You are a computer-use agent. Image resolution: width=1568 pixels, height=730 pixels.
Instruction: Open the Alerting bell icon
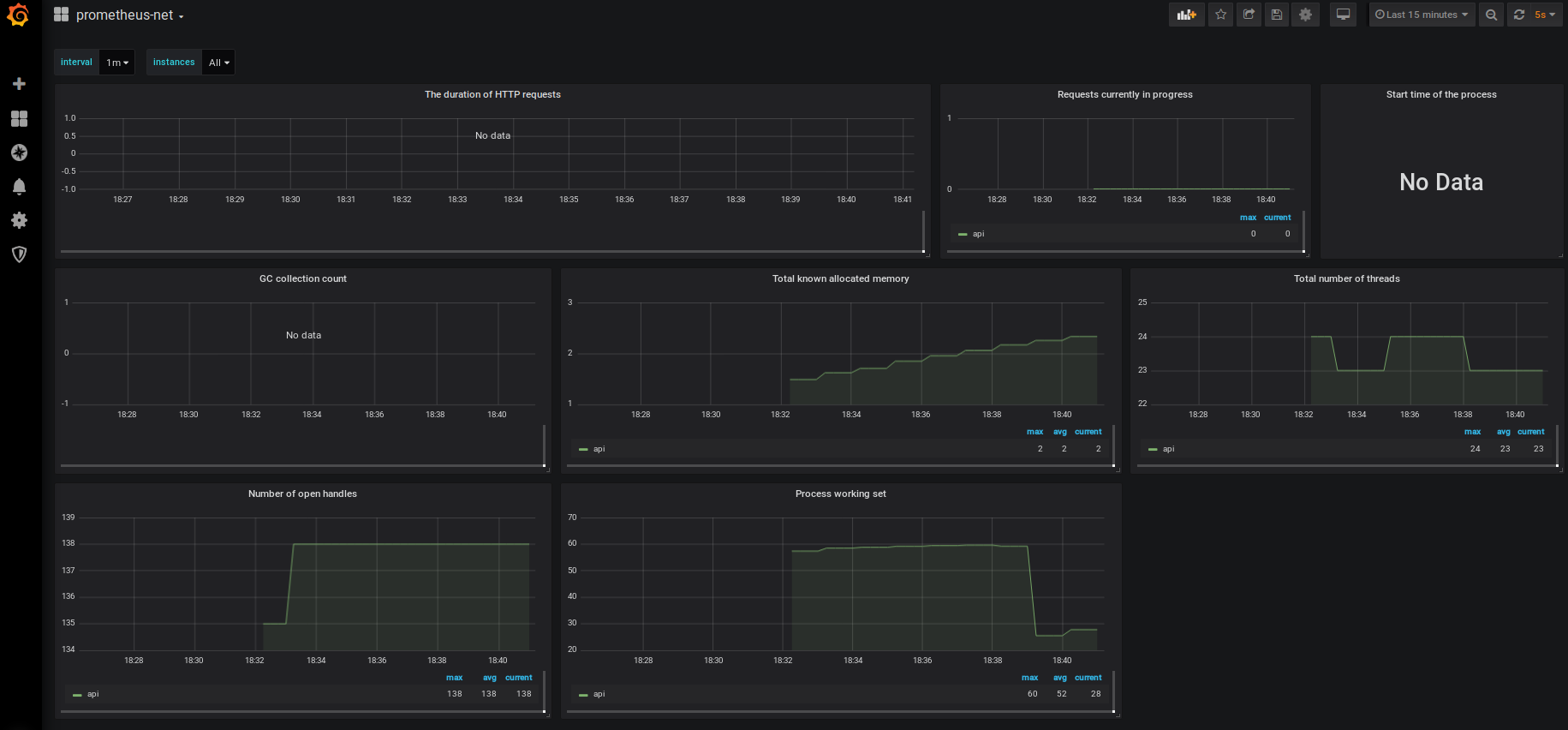tap(19, 187)
